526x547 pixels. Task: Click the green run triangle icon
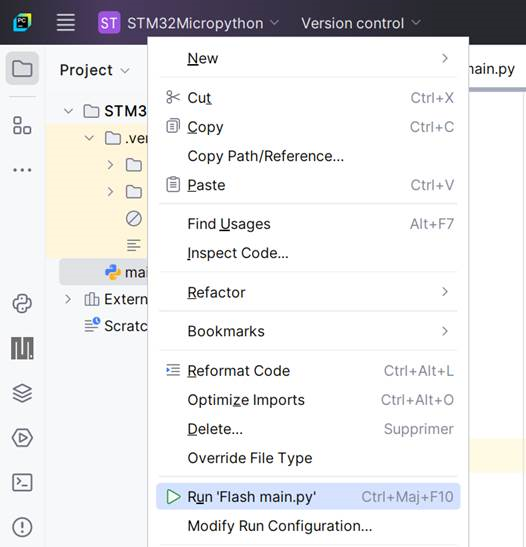pos(173,497)
